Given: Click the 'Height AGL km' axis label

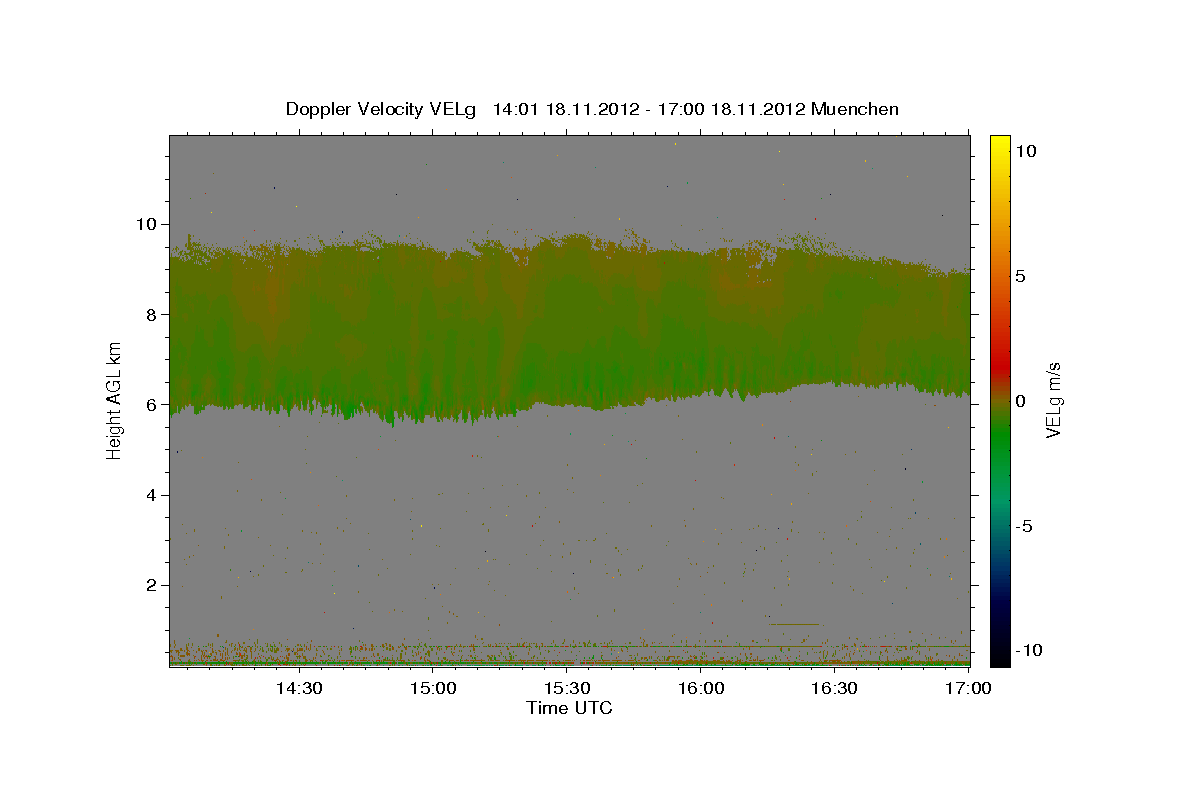Looking at the screenshot, I should click(115, 401).
